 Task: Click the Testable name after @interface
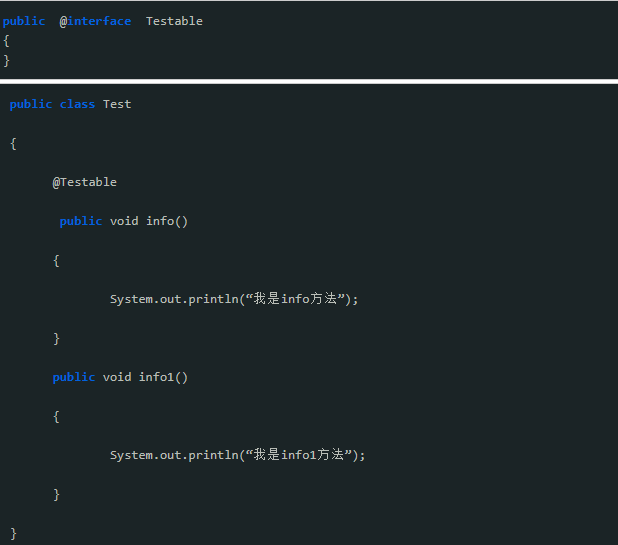[x=174, y=21]
